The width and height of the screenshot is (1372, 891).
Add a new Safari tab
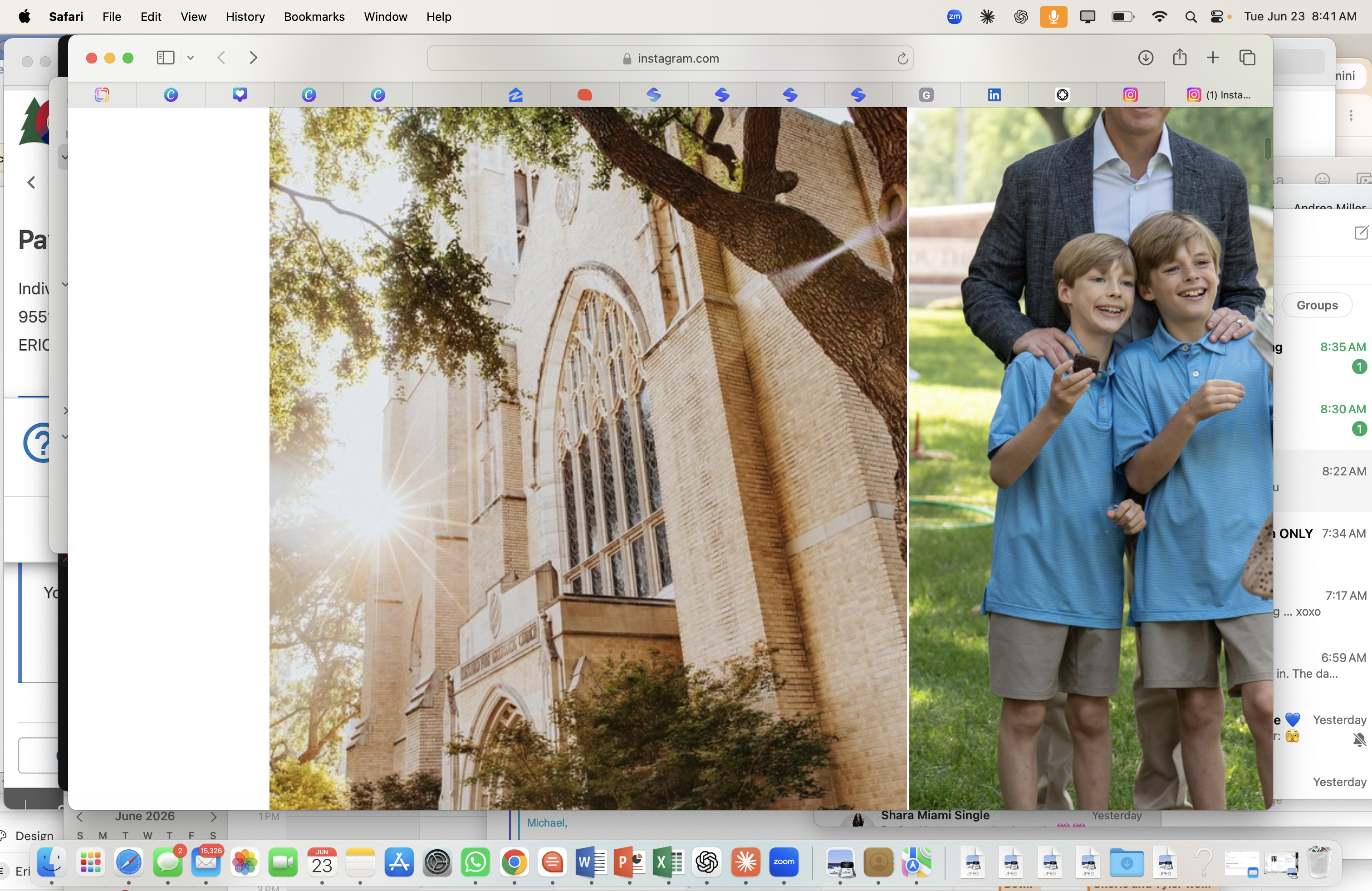click(1213, 58)
